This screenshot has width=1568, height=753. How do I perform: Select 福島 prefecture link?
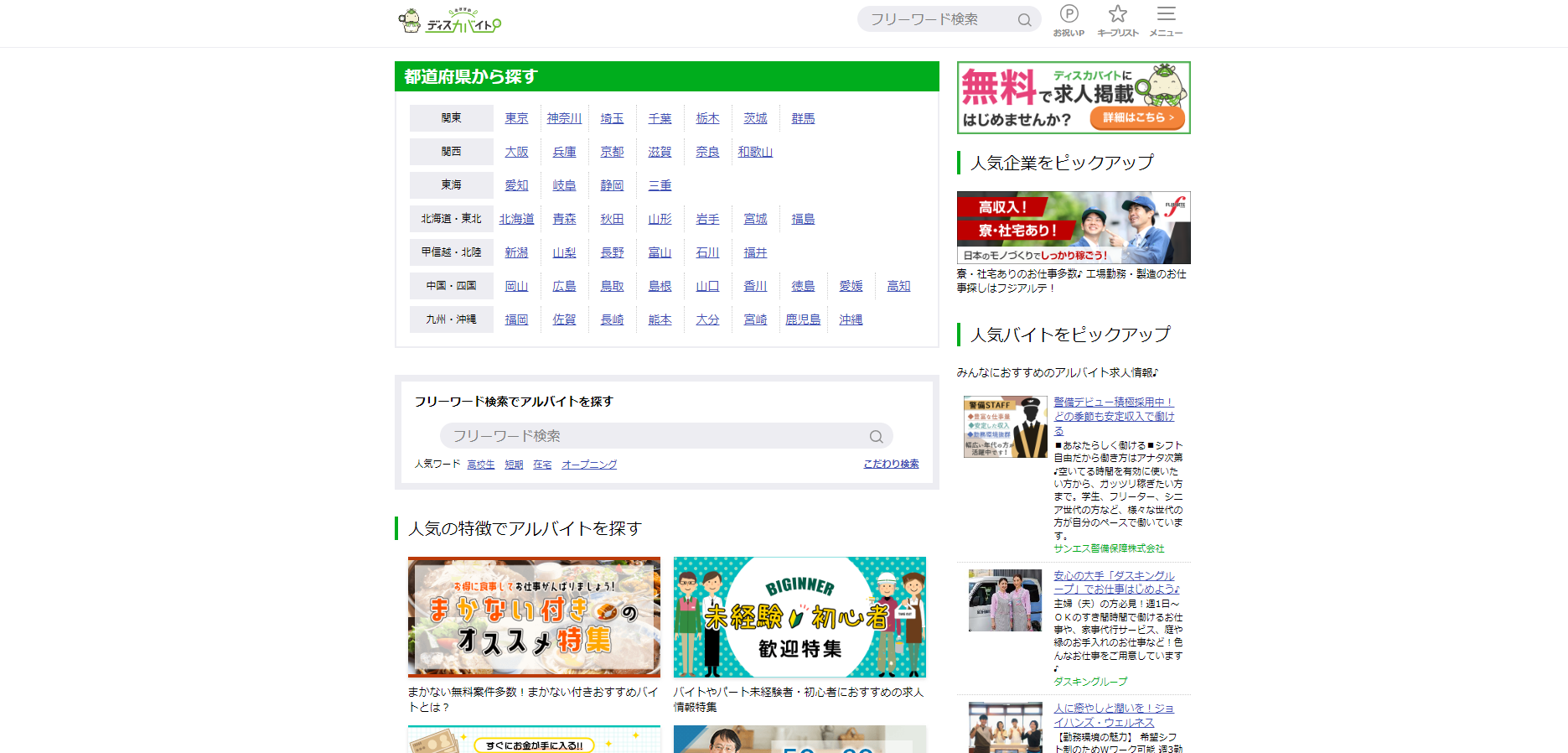click(x=803, y=219)
